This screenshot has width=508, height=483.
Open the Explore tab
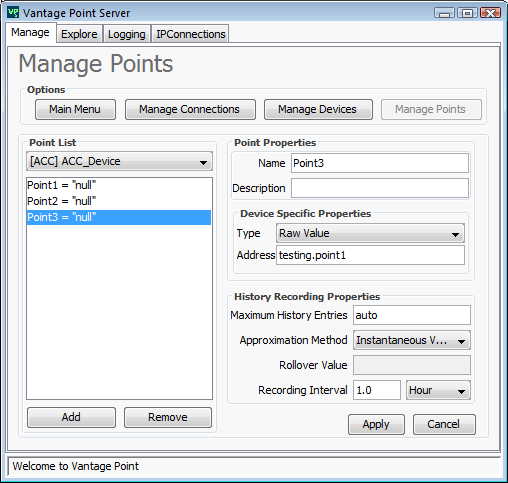coord(79,34)
